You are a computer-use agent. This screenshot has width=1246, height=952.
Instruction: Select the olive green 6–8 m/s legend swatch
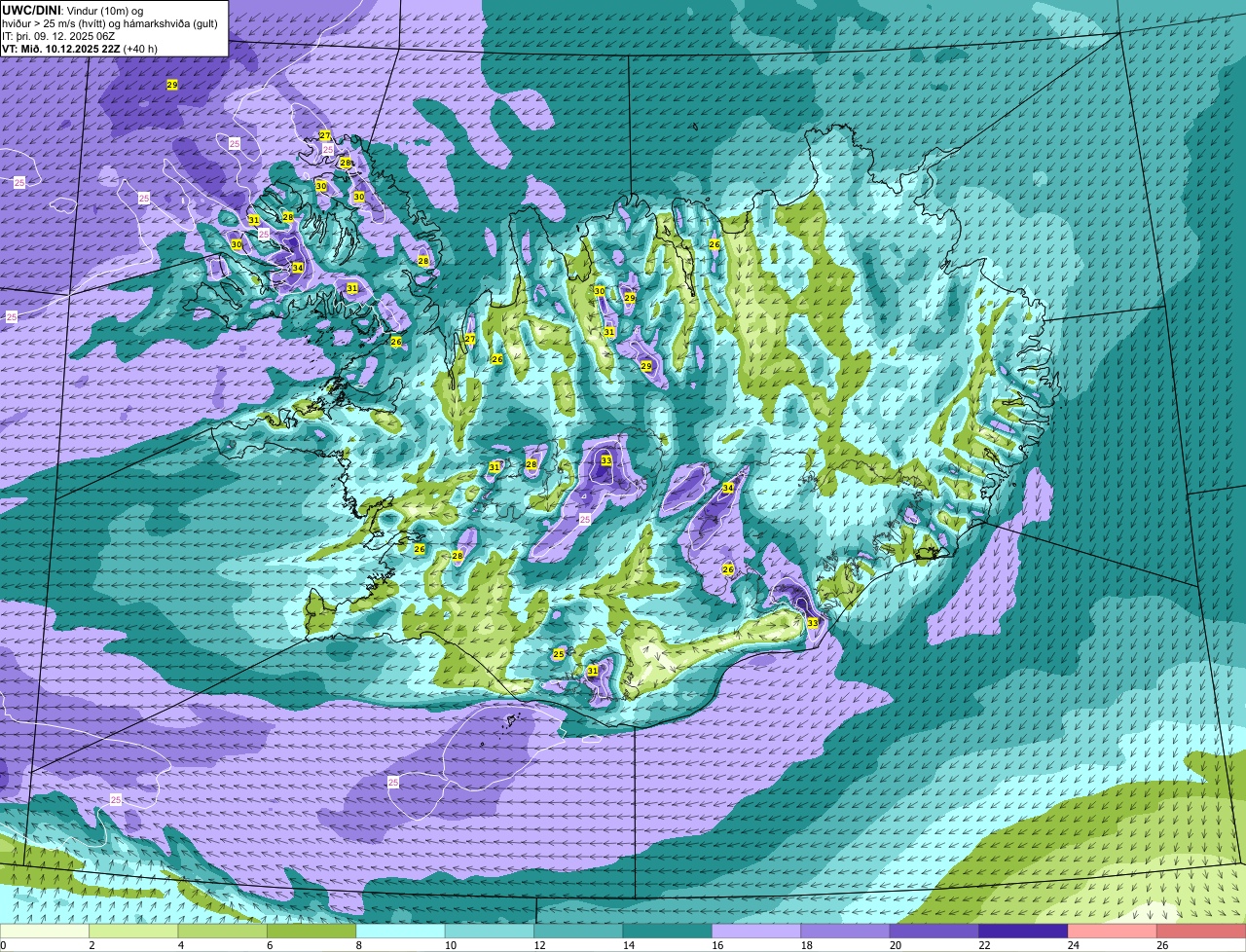click(x=311, y=932)
